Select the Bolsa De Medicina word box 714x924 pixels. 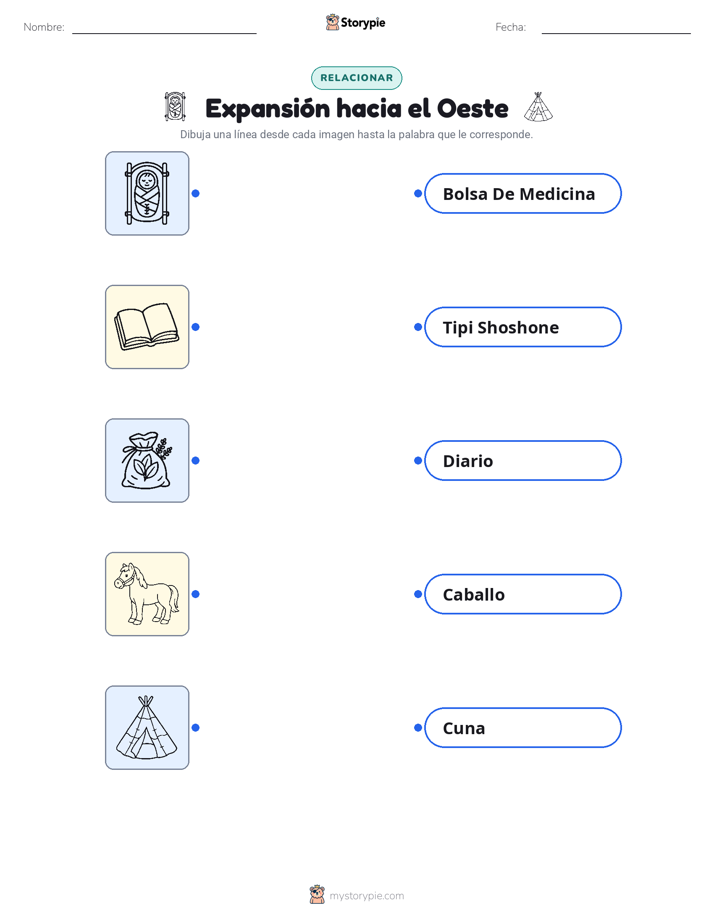(523, 193)
